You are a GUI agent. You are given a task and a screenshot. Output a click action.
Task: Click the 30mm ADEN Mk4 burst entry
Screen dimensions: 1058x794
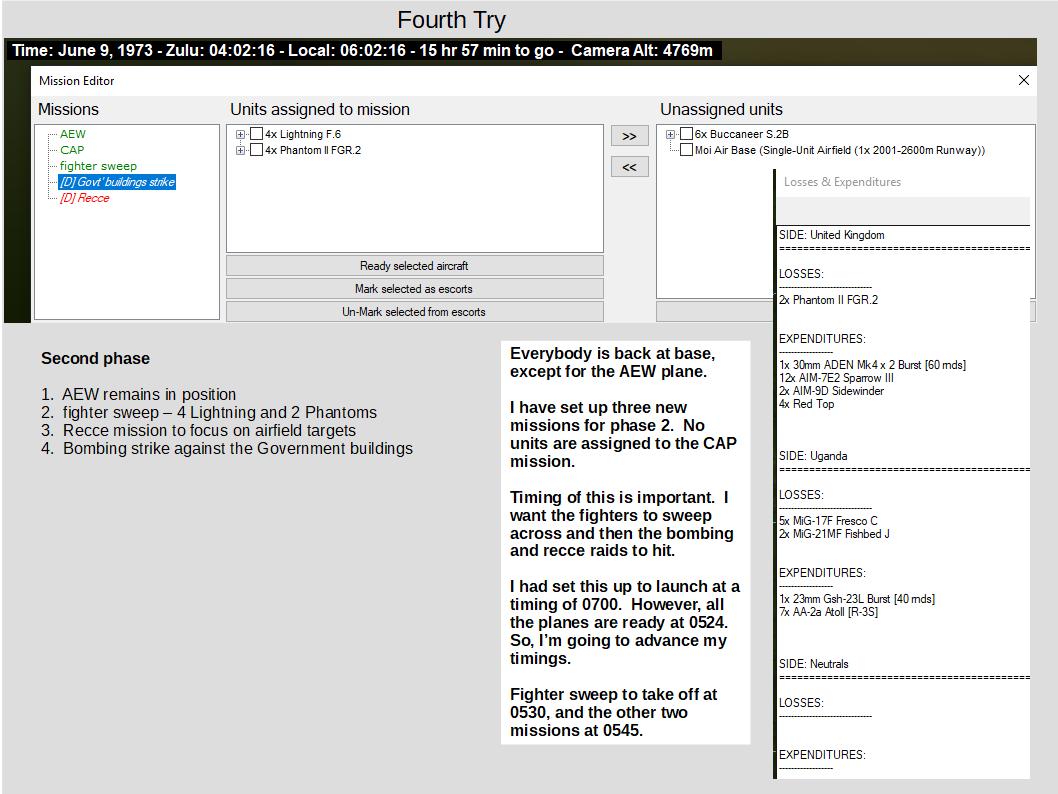(872, 365)
